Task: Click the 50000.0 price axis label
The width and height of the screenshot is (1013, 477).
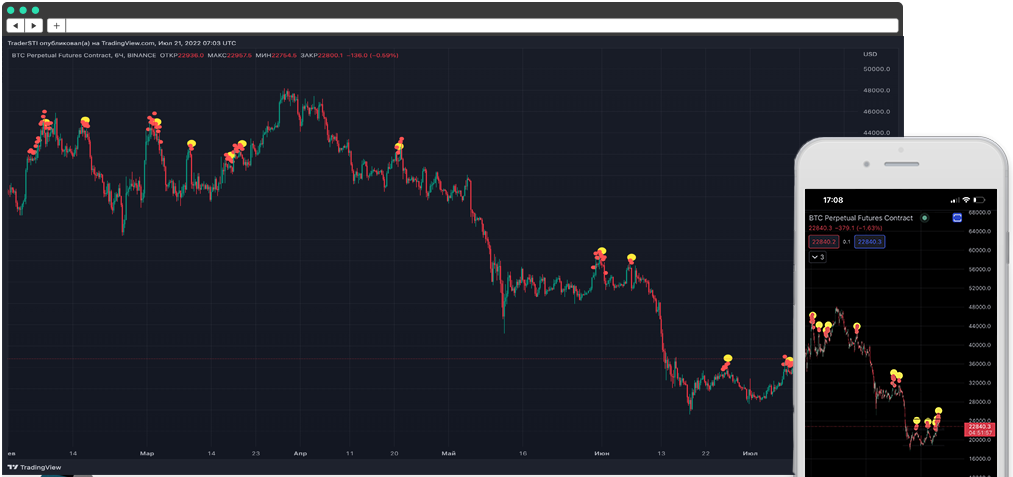Action: tap(878, 69)
